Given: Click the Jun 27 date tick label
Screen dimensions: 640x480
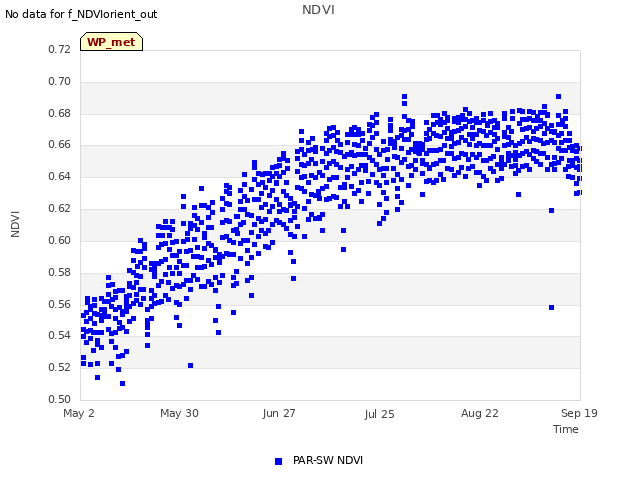Looking at the screenshot, I should tap(279, 413).
